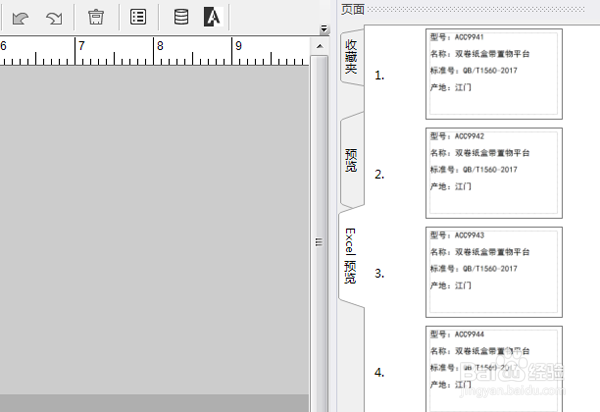Expand the toolbar overflow arrow
The image size is (600, 412).
point(324,29)
